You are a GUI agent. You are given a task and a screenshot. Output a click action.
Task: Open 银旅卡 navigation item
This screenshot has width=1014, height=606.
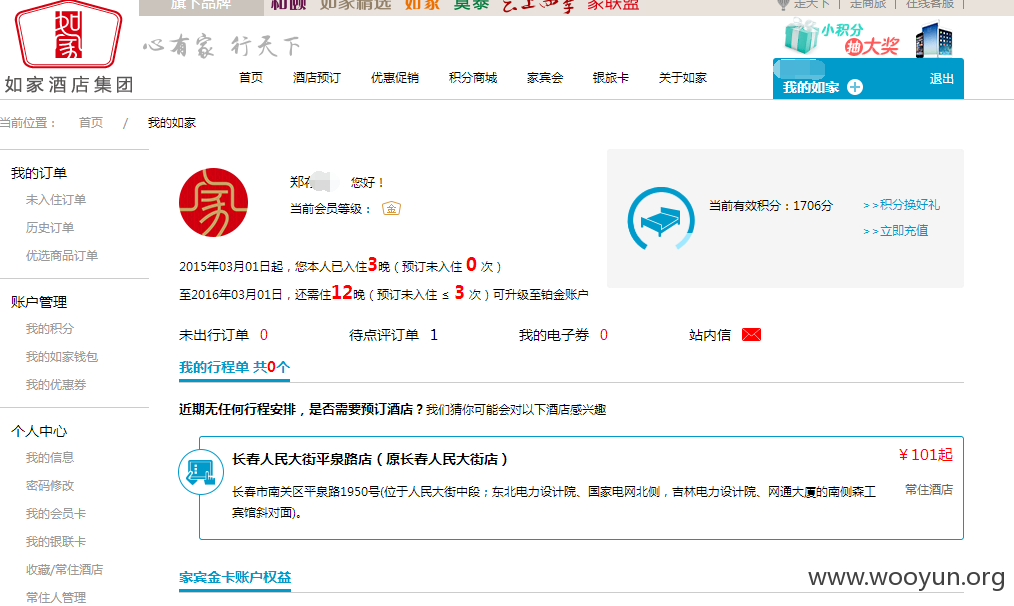click(610, 78)
